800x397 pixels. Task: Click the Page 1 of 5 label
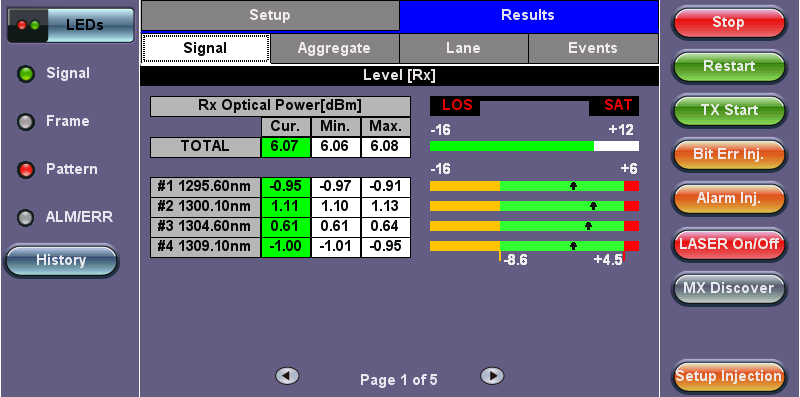pyautogui.click(x=398, y=380)
